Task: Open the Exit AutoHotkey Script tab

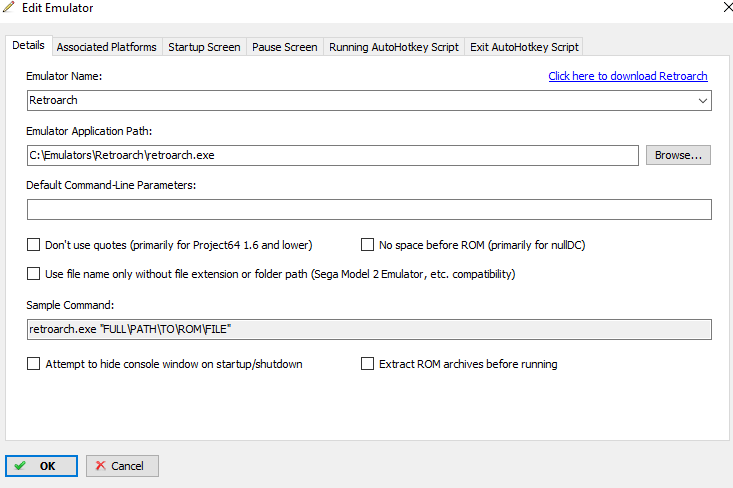Action: (524, 47)
